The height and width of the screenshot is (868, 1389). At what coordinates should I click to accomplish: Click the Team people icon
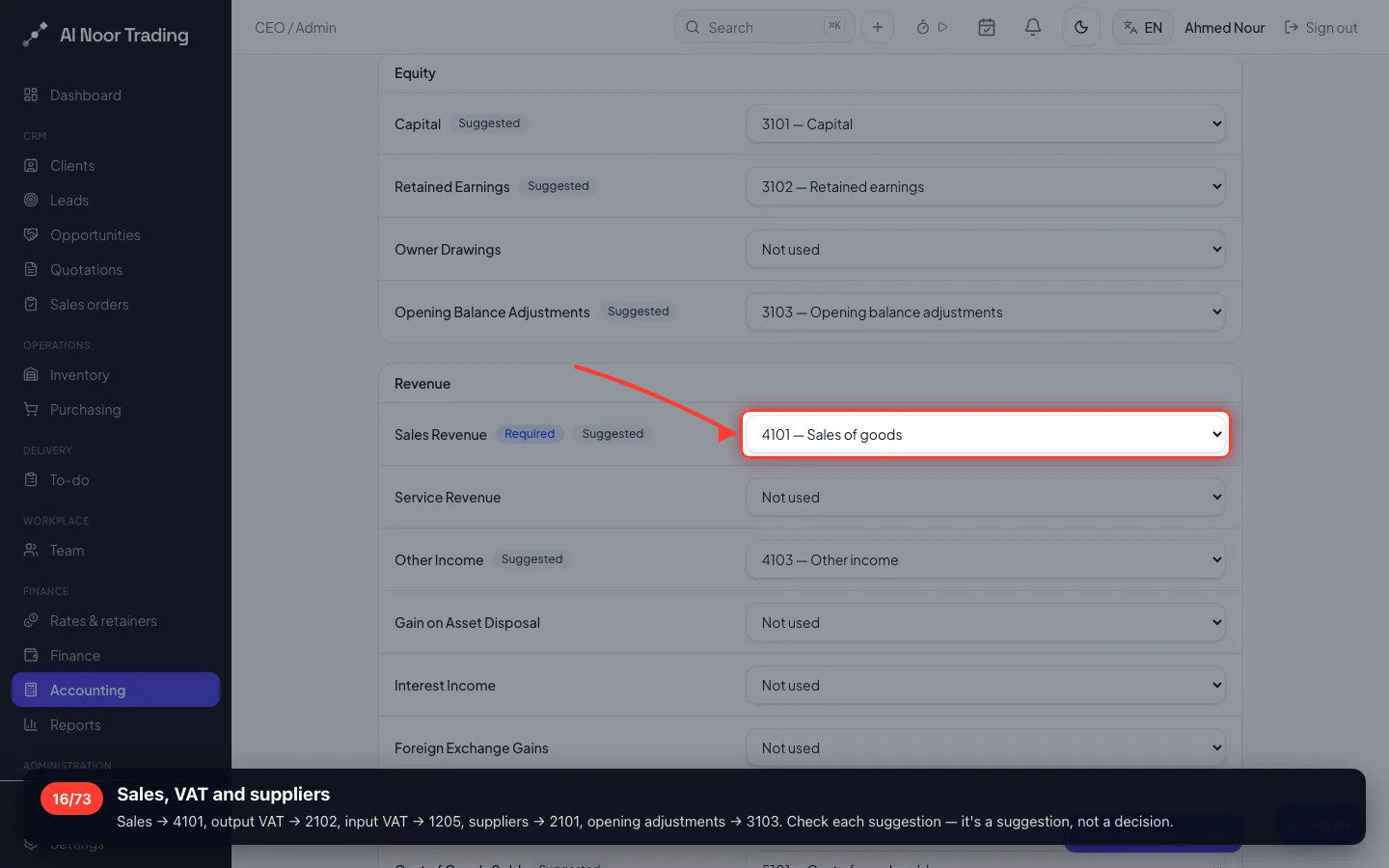pos(31,550)
